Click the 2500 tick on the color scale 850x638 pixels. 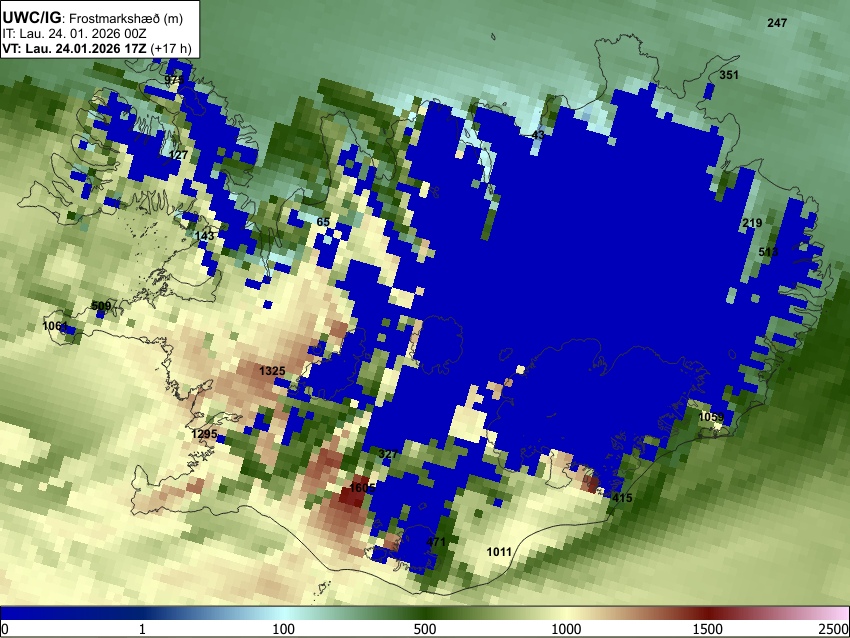click(x=834, y=629)
